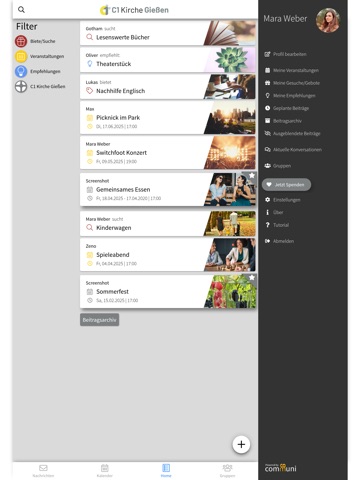Click the Theaterstück succulent thumbnail
360x480 pixels.
[x=230, y=60]
